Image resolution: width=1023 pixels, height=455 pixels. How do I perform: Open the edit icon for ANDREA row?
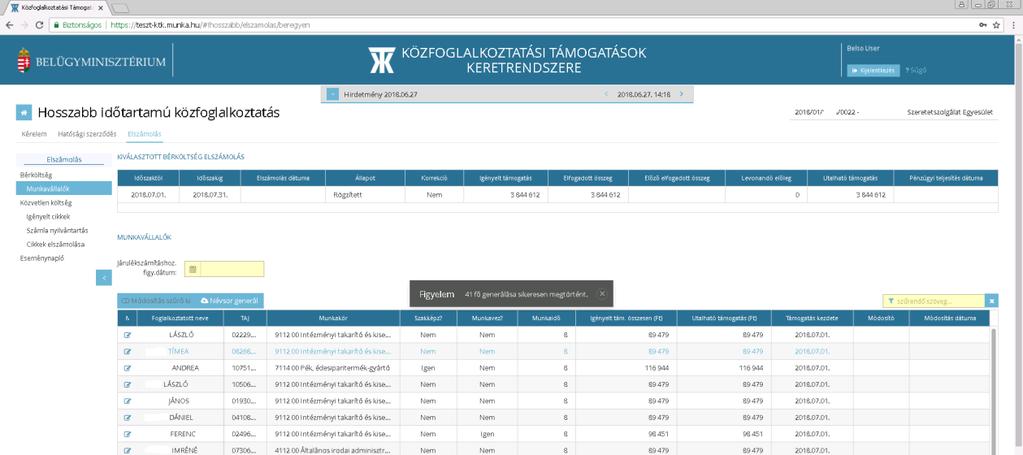click(127, 368)
